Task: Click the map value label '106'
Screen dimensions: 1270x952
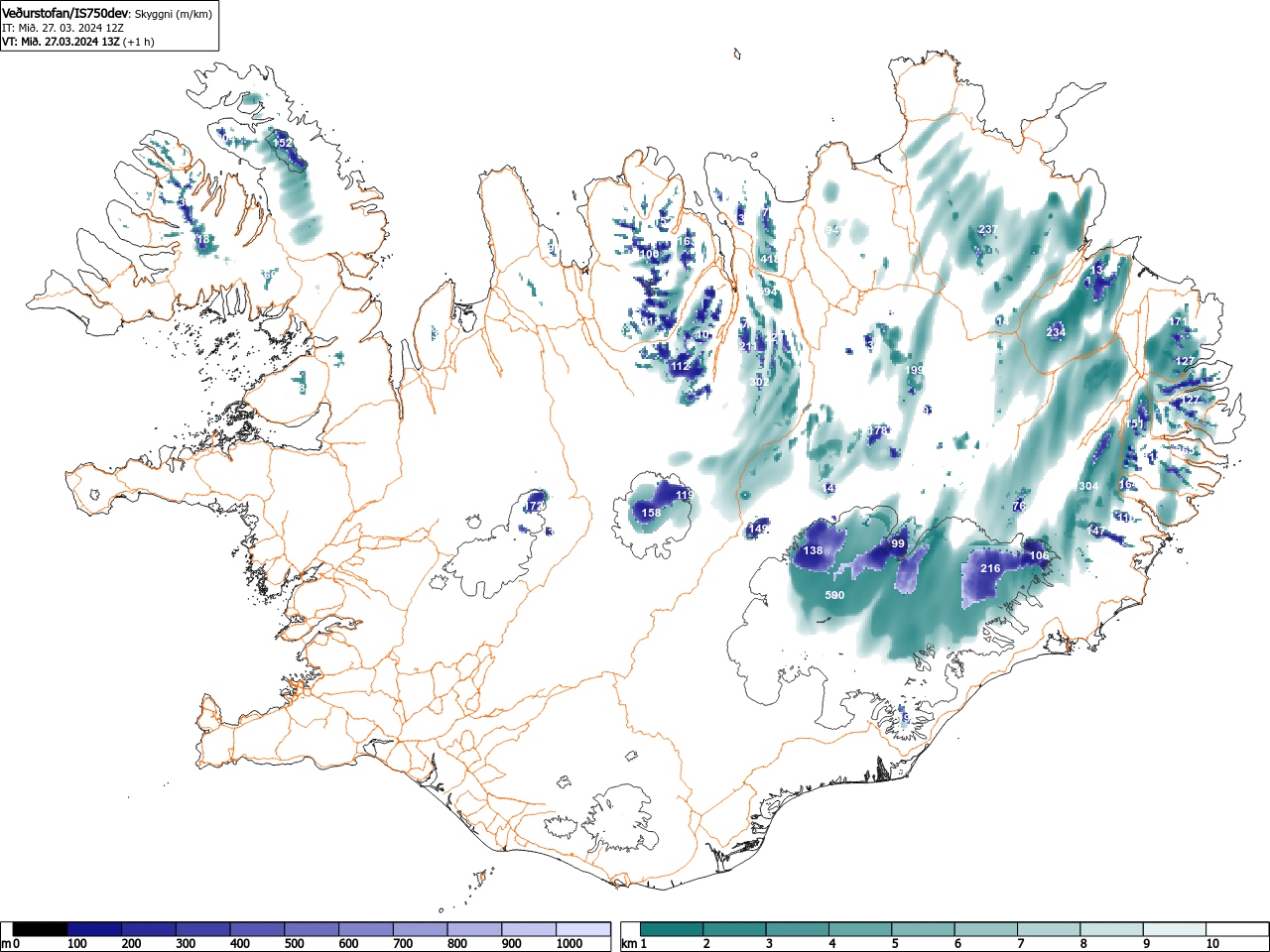Action: pyautogui.click(x=1039, y=556)
